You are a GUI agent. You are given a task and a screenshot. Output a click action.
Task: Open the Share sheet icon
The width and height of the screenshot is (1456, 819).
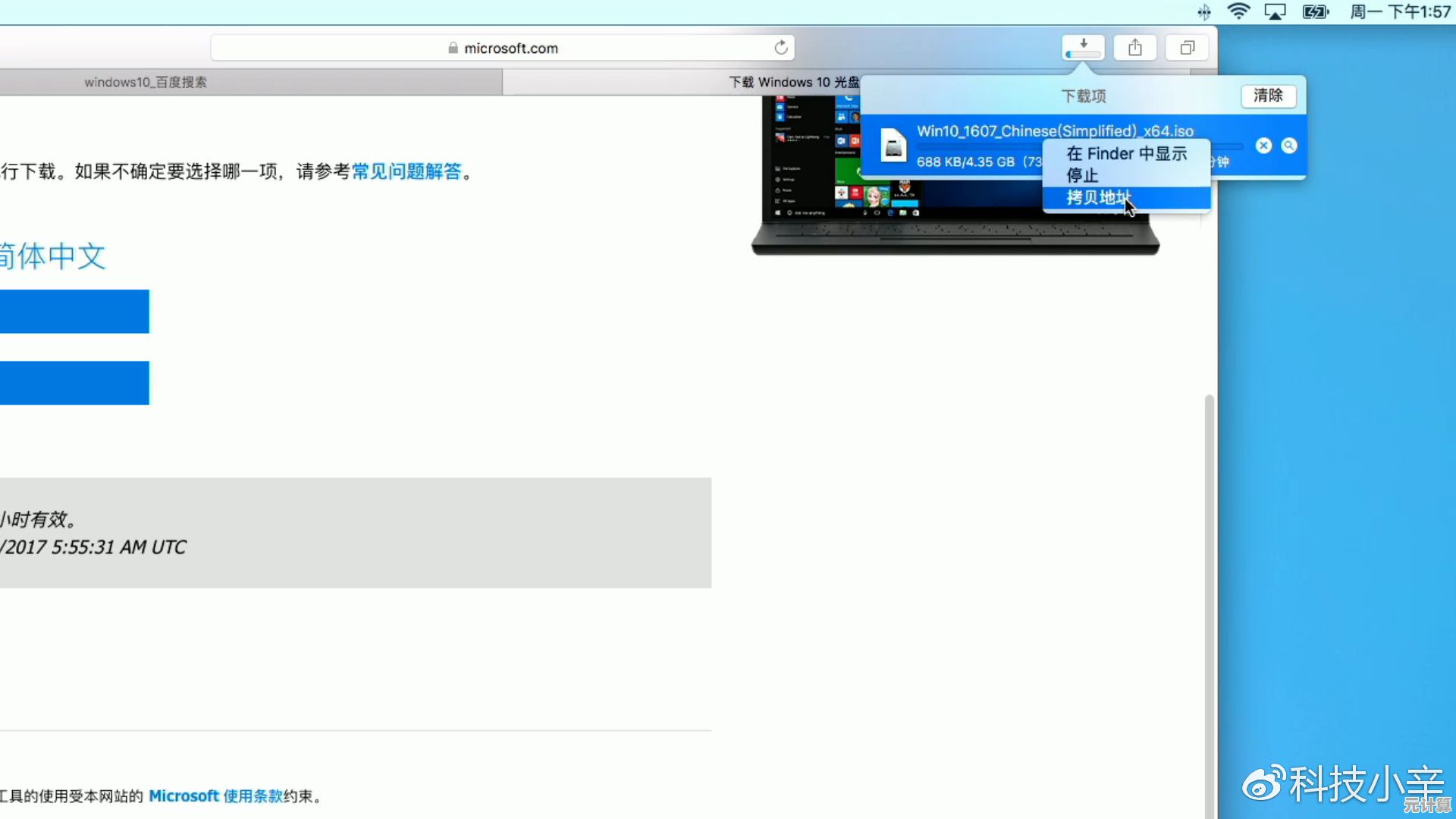point(1134,48)
